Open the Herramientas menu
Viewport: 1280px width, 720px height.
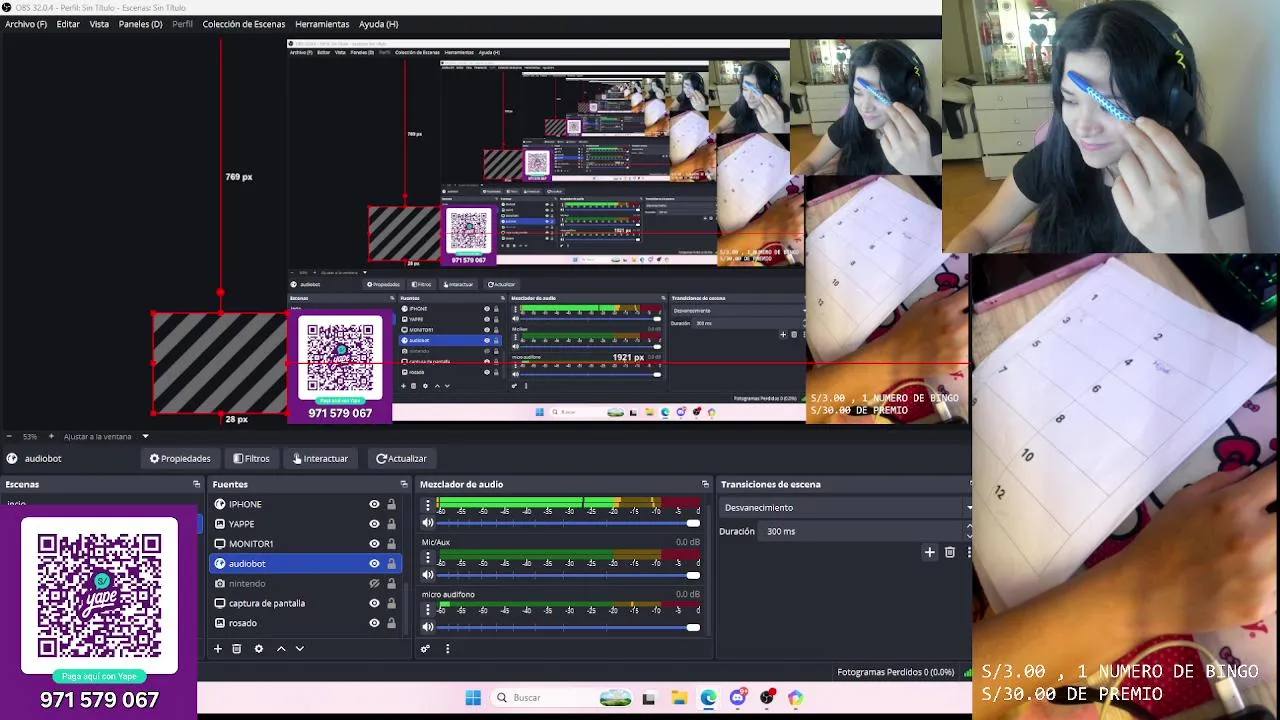pyautogui.click(x=322, y=24)
